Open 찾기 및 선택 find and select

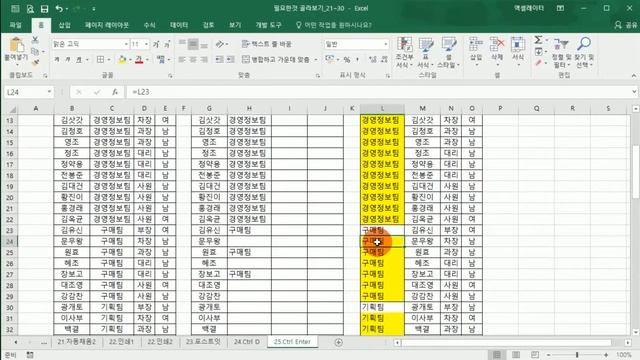coord(584,52)
